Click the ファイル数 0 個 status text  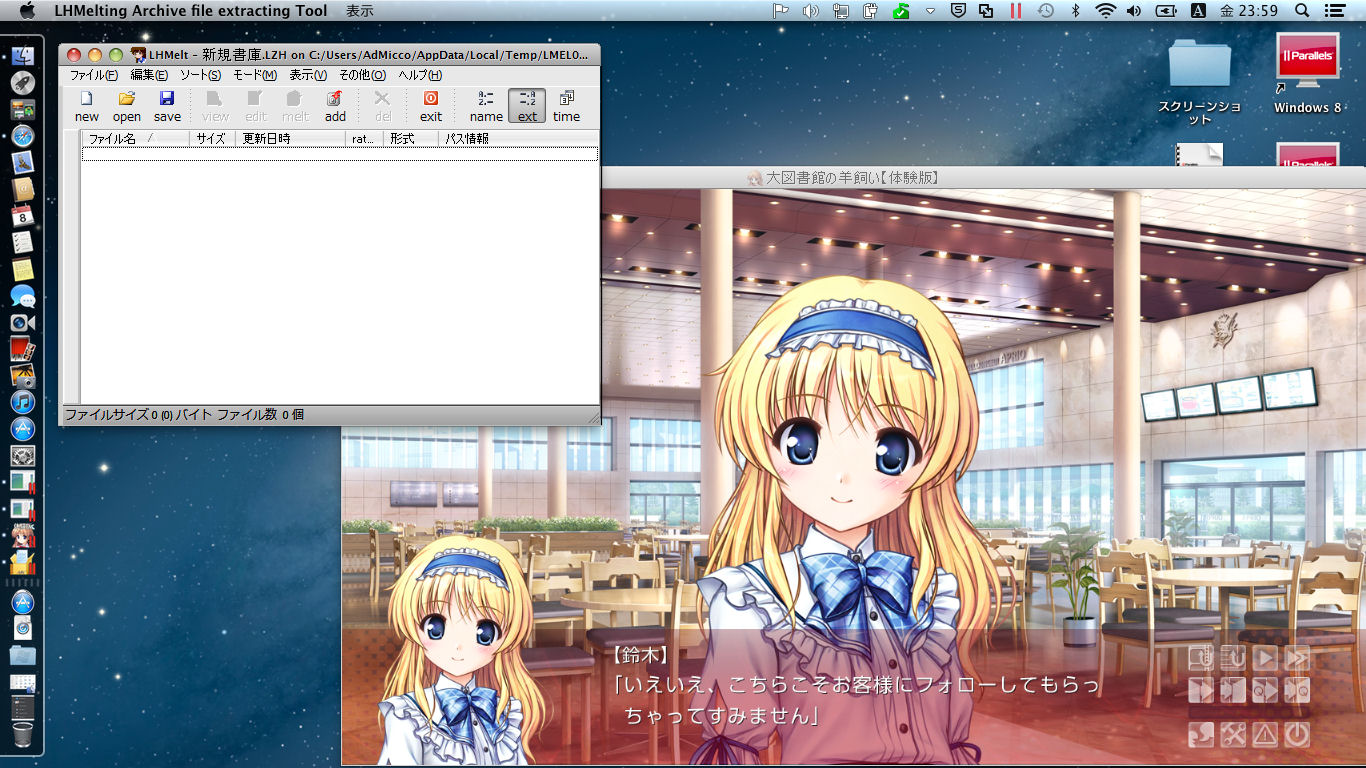(260, 414)
